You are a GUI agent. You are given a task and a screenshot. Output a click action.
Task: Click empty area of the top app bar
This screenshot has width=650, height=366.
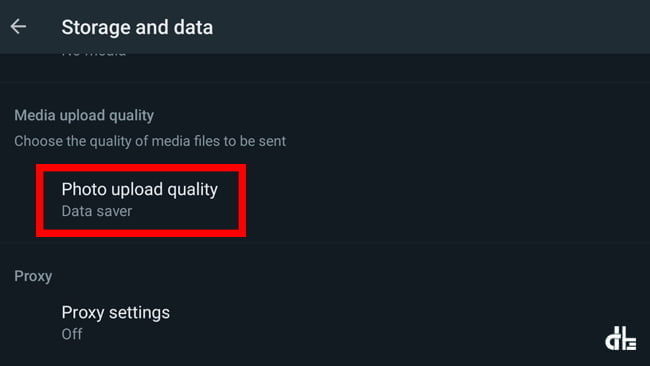point(431,27)
